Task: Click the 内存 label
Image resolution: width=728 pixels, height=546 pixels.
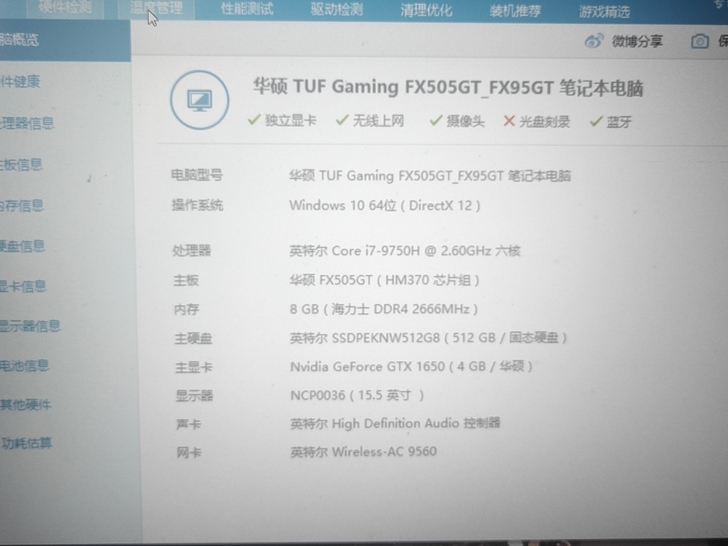Action: tap(187, 309)
